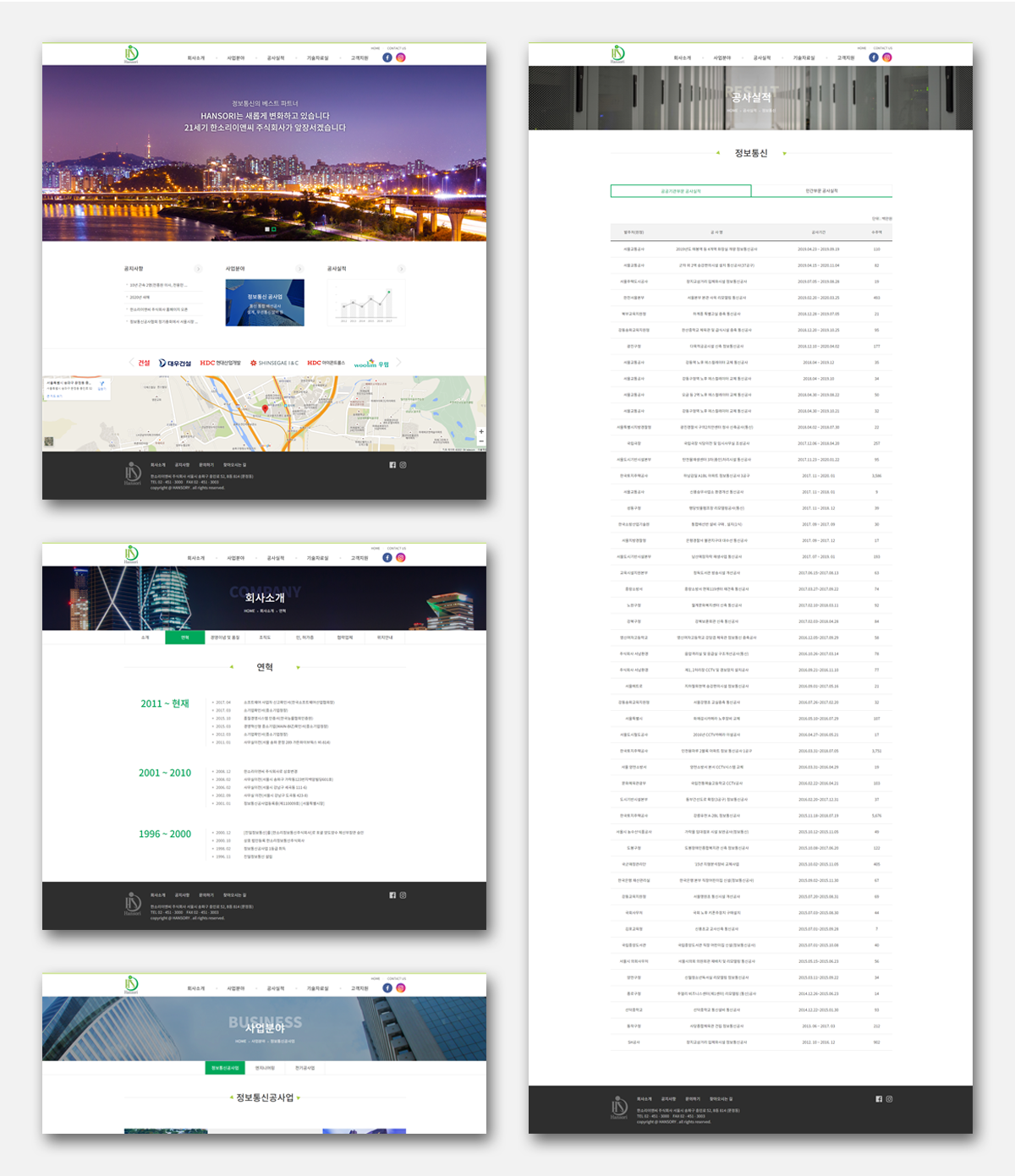Open the 공사실적 bar chart thumbnail

pos(366,303)
